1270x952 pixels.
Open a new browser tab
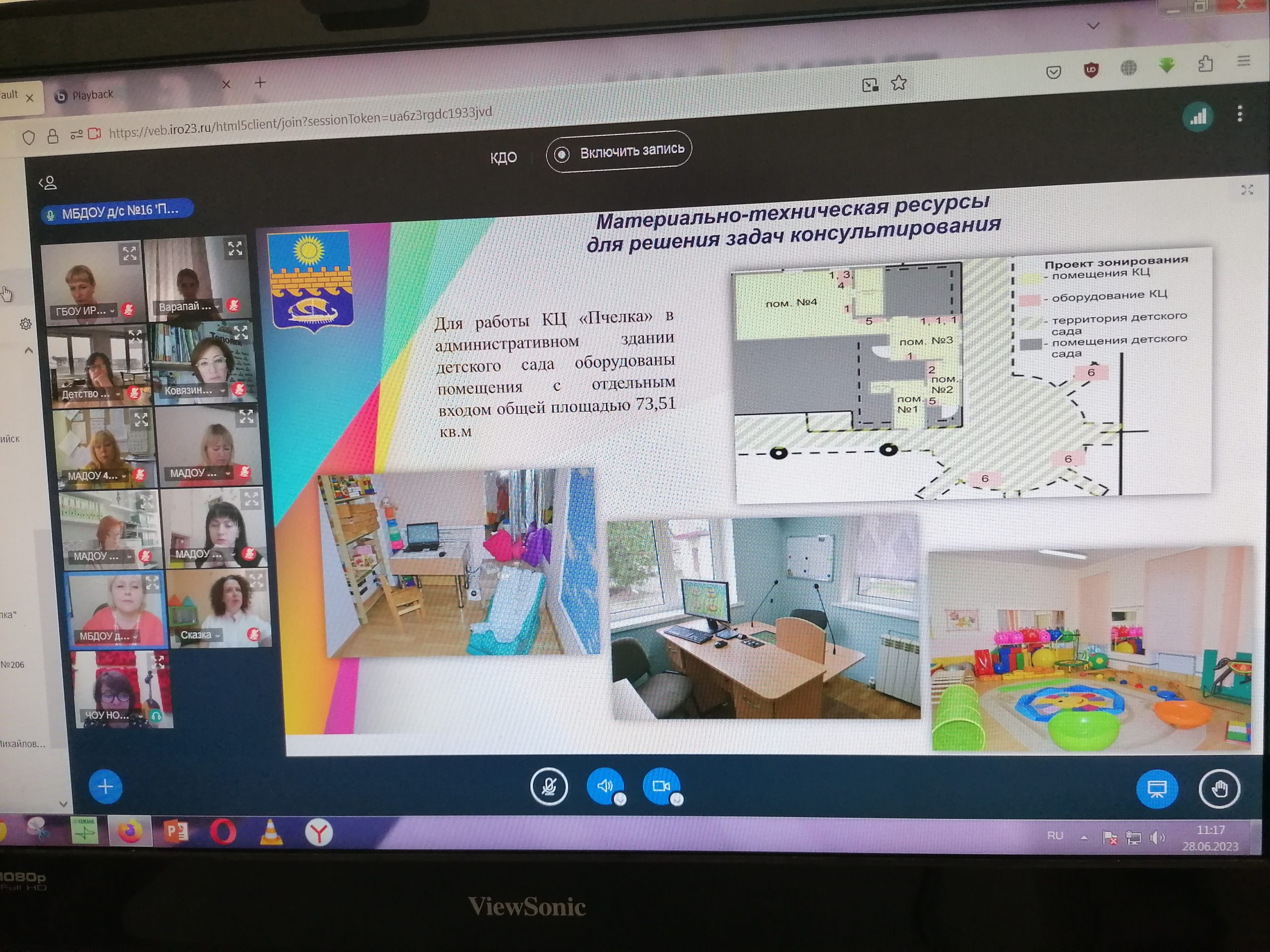coord(260,83)
